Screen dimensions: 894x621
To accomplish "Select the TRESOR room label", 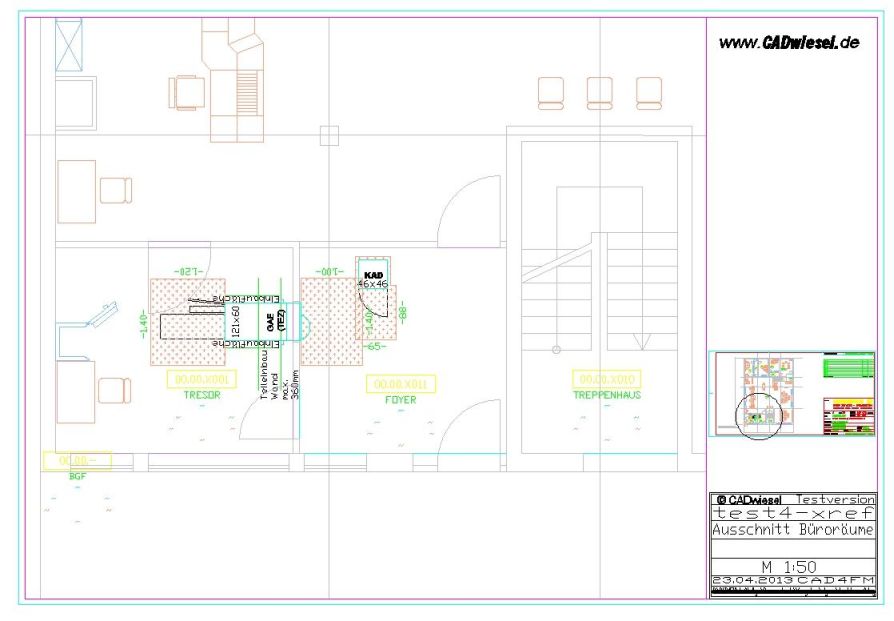I will 203,395.
